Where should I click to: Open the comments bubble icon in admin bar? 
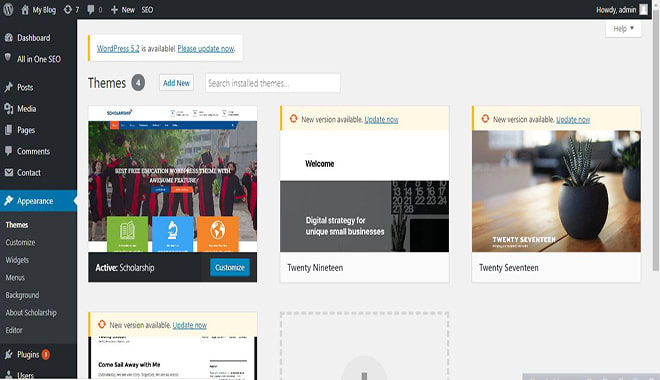90,10
